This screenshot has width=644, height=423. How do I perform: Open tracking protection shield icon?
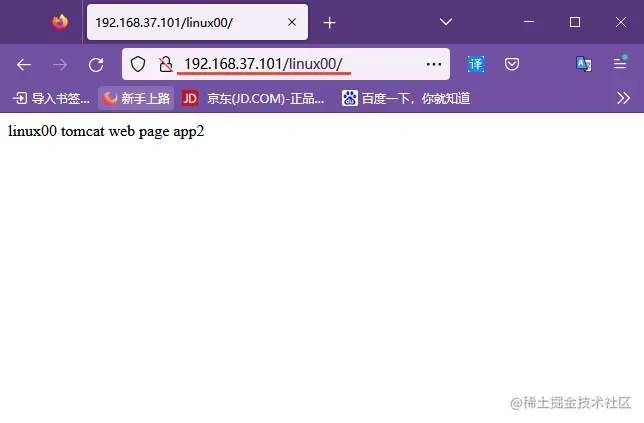click(x=138, y=64)
